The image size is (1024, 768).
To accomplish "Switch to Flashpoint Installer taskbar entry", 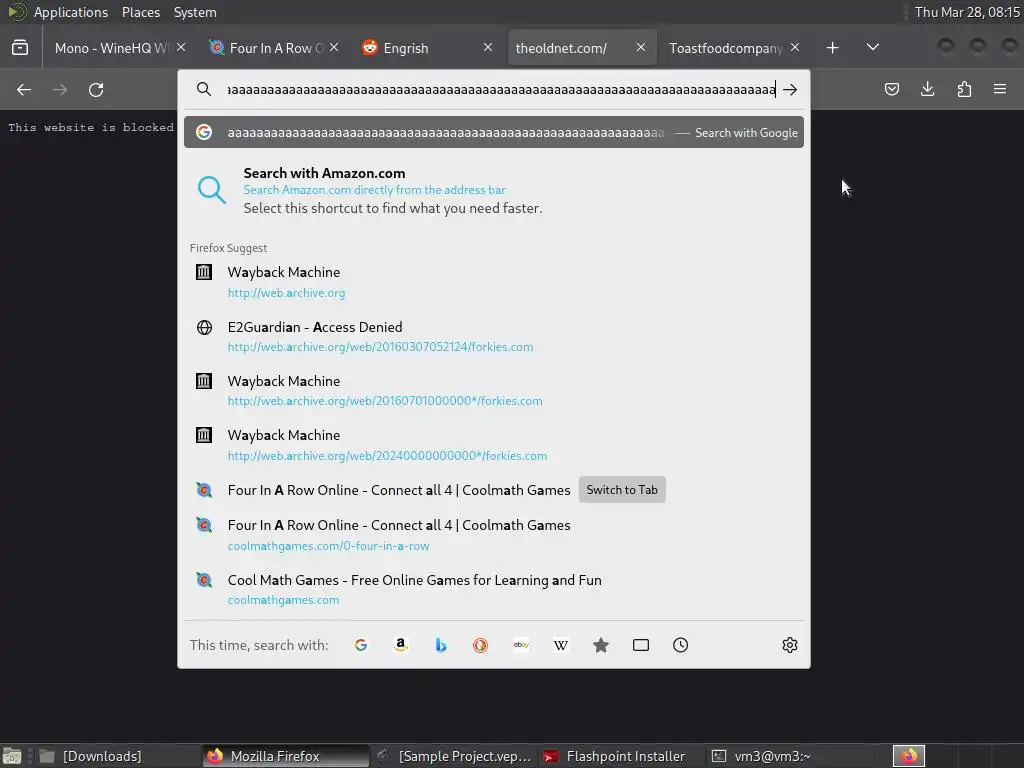I will tap(622, 756).
